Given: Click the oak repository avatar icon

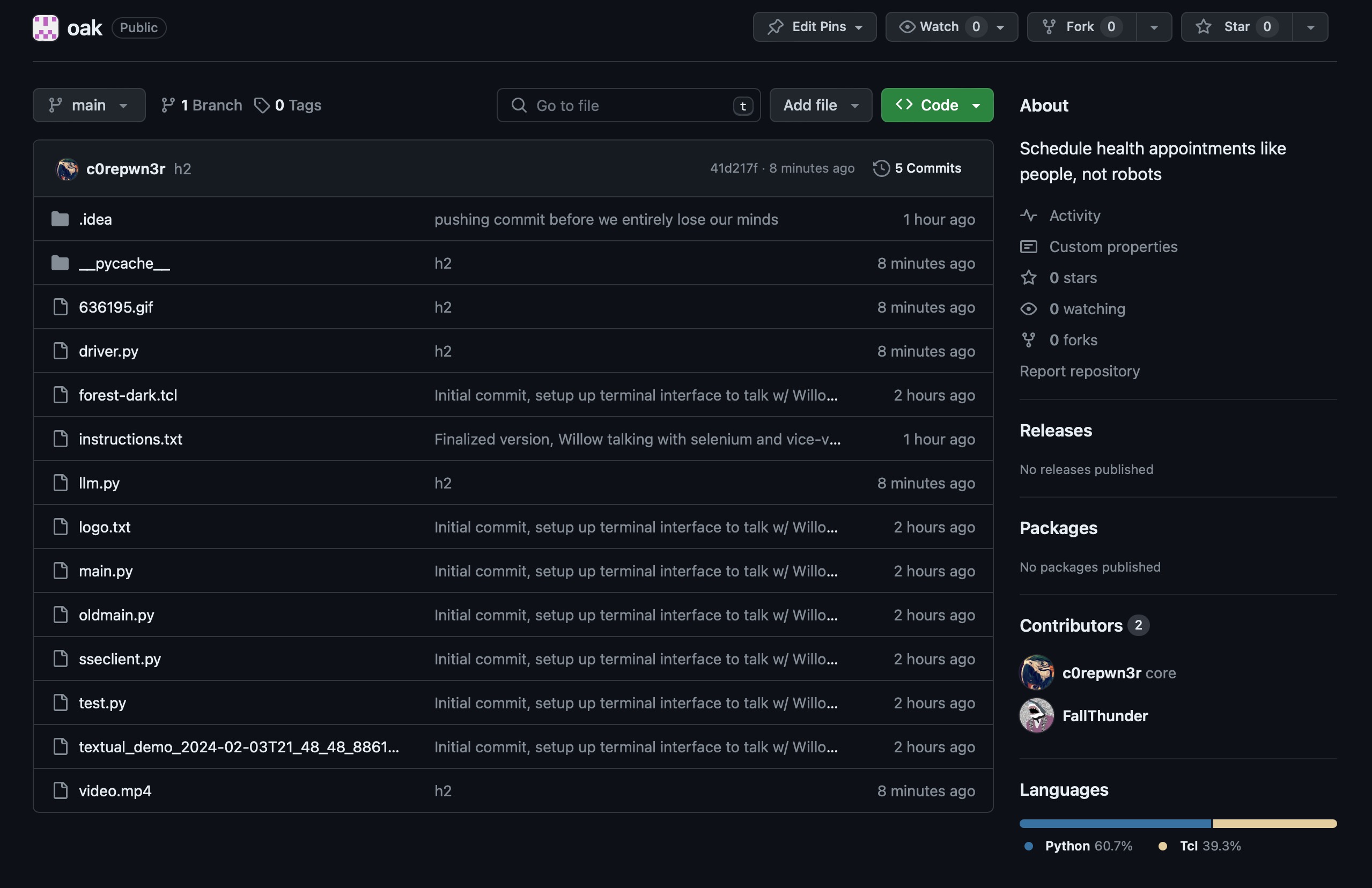Looking at the screenshot, I should click(x=46, y=27).
